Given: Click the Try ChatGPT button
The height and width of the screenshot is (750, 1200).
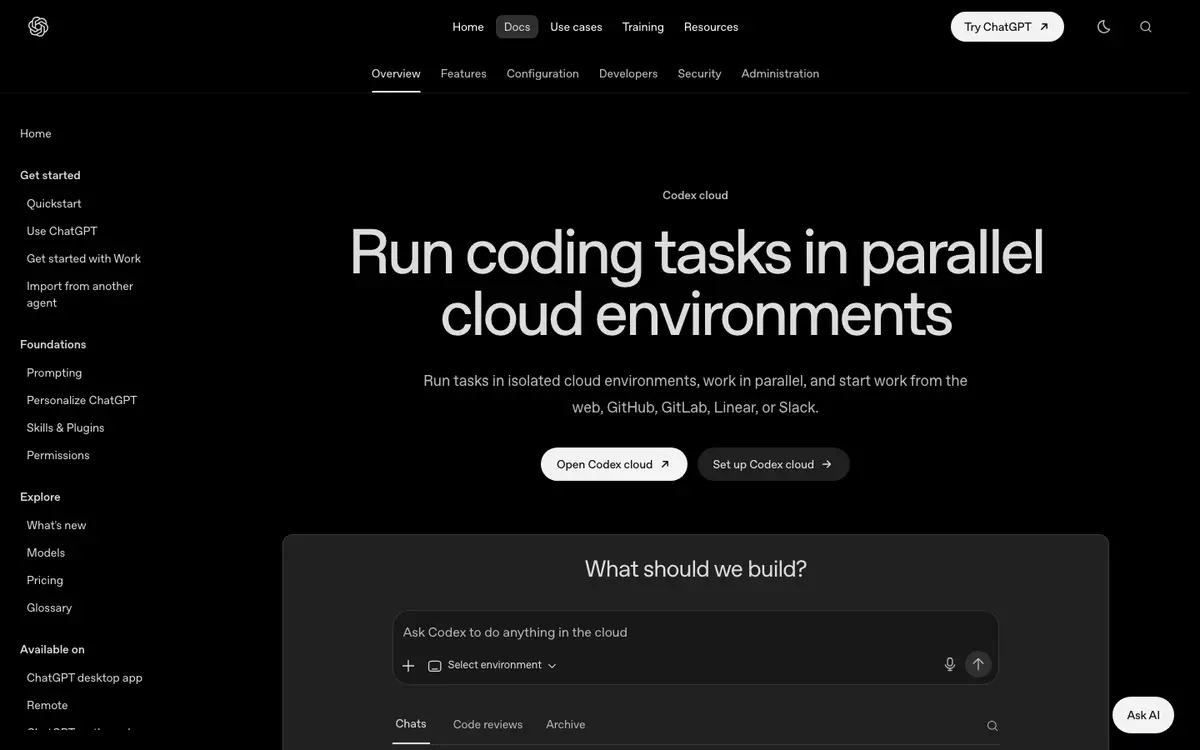Looking at the screenshot, I should [1007, 27].
